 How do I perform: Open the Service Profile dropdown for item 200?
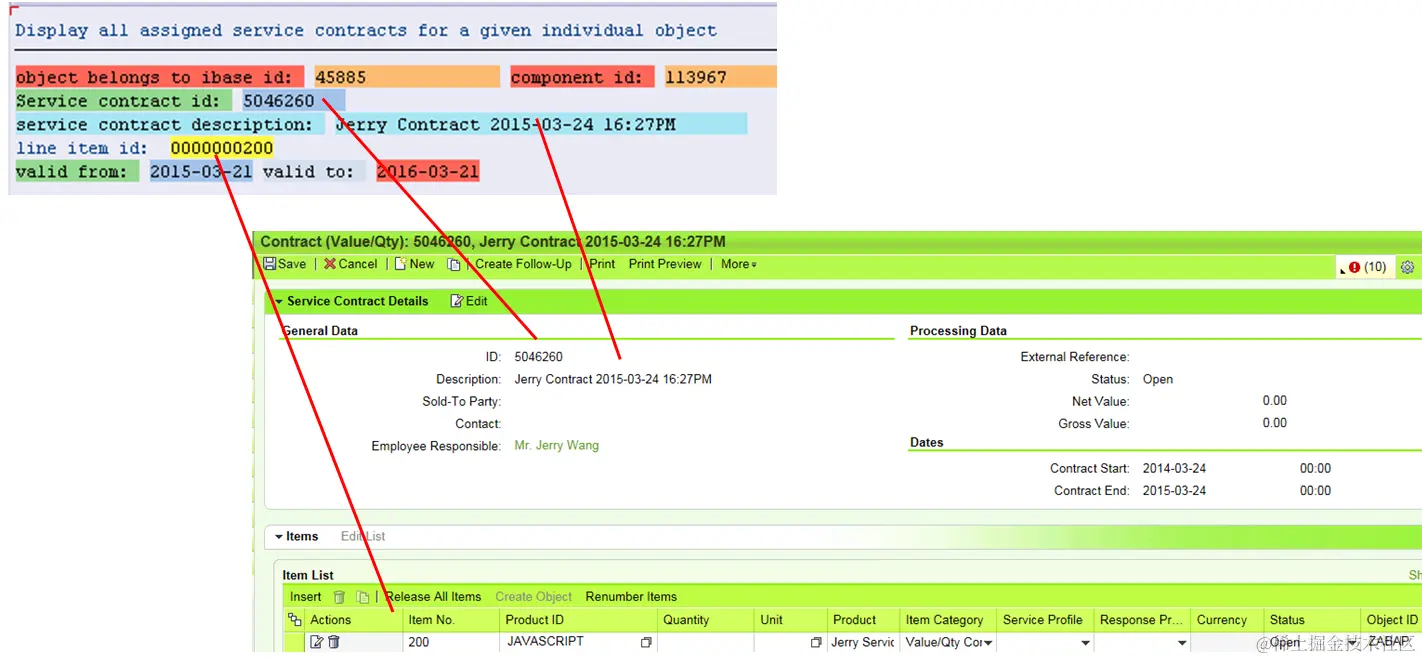point(1085,643)
